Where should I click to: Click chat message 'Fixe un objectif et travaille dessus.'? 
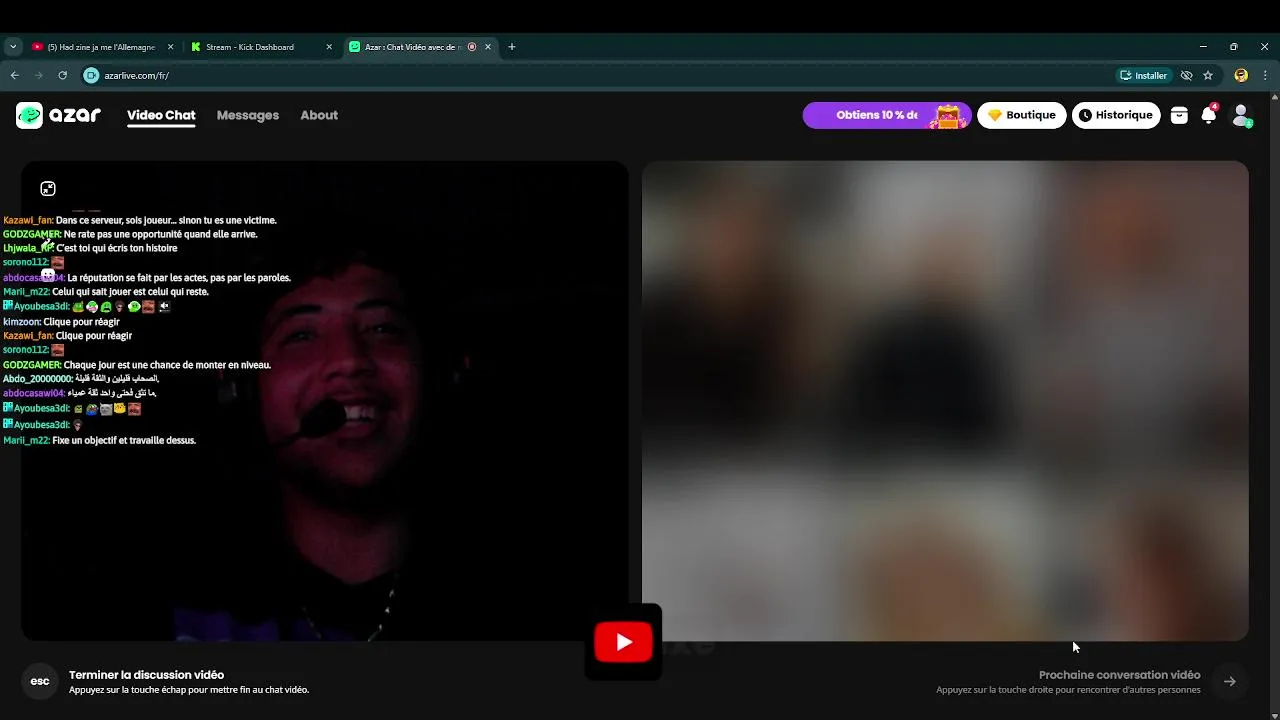tap(124, 440)
